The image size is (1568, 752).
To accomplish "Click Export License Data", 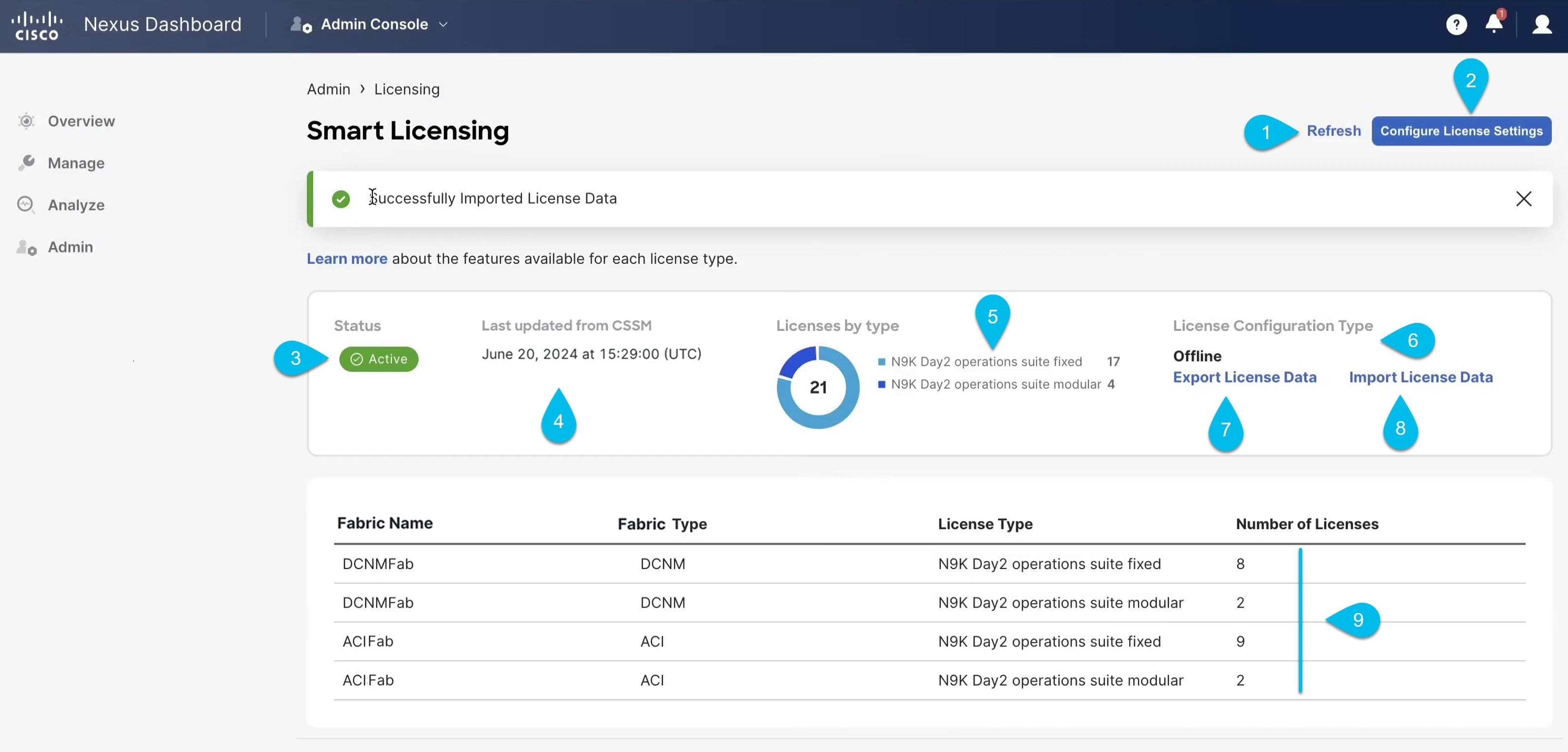I will pos(1244,377).
